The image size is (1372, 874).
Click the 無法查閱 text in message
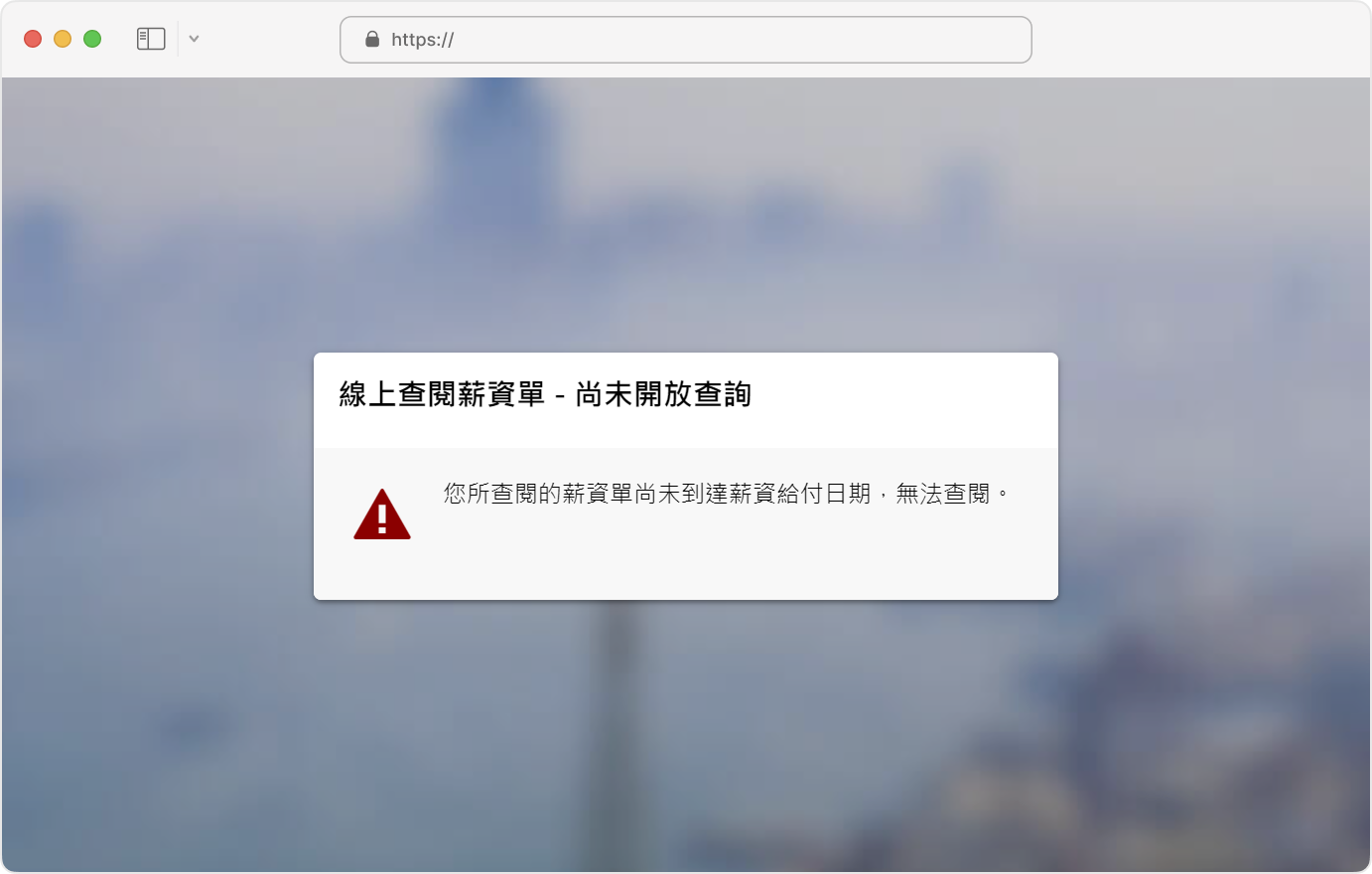coord(943,494)
